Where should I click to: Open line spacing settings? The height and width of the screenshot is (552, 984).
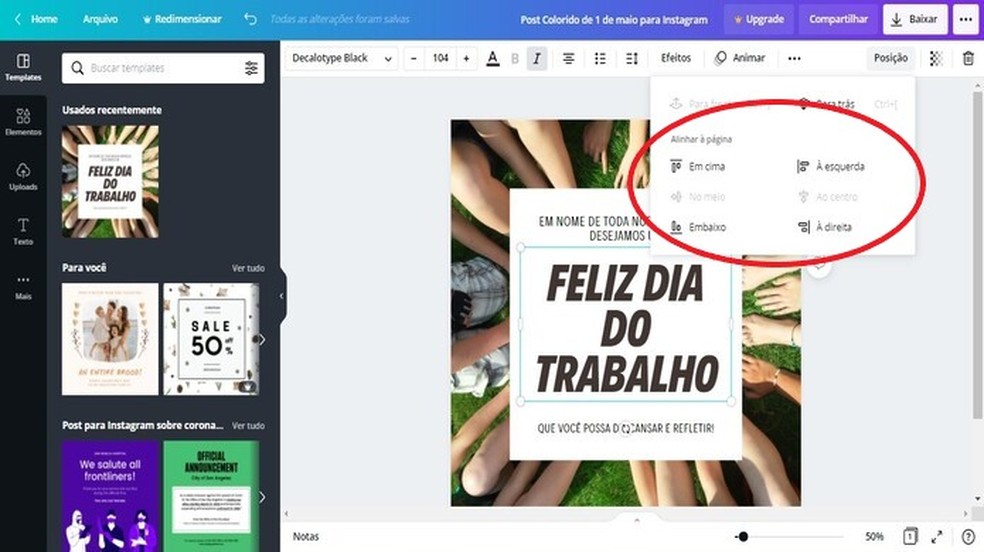[x=631, y=59]
